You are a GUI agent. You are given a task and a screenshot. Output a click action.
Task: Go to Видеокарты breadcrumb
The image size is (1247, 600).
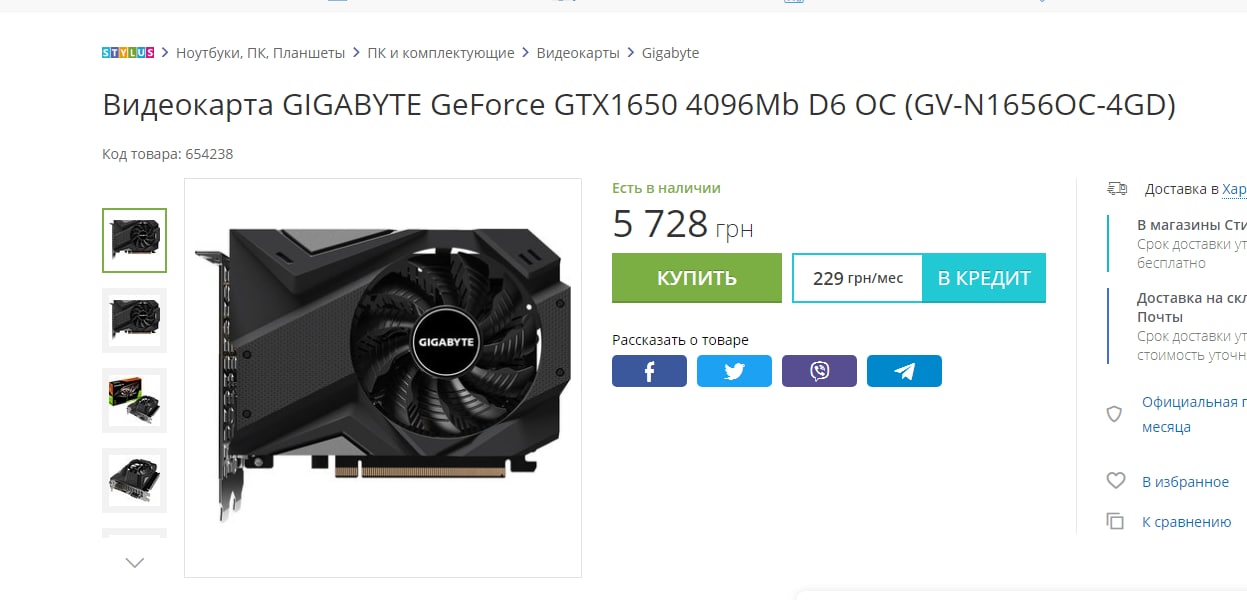[x=578, y=53]
